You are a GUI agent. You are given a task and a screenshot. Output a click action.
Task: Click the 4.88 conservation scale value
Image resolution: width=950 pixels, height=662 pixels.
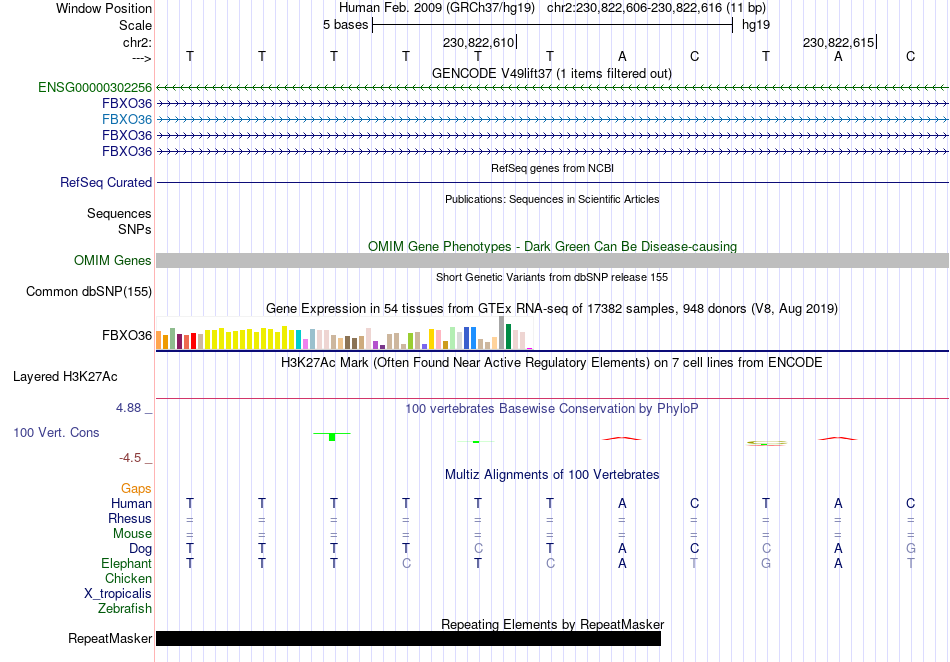pyautogui.click(x=128, y=408)
